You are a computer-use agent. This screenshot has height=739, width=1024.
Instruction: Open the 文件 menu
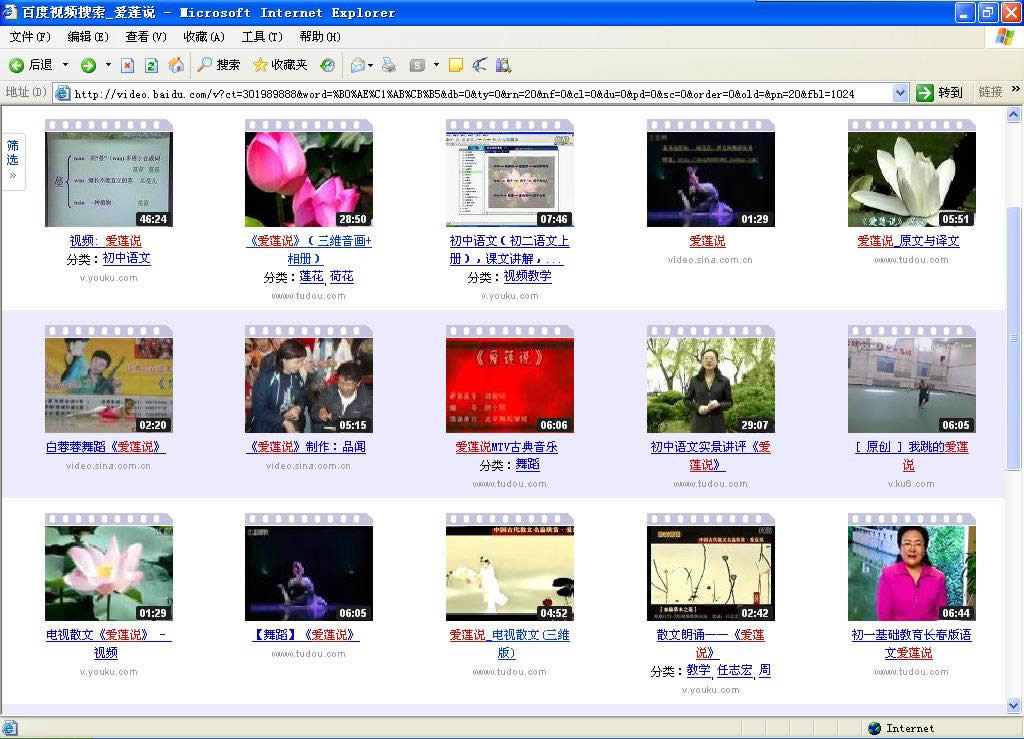click(x=26, y=37)
